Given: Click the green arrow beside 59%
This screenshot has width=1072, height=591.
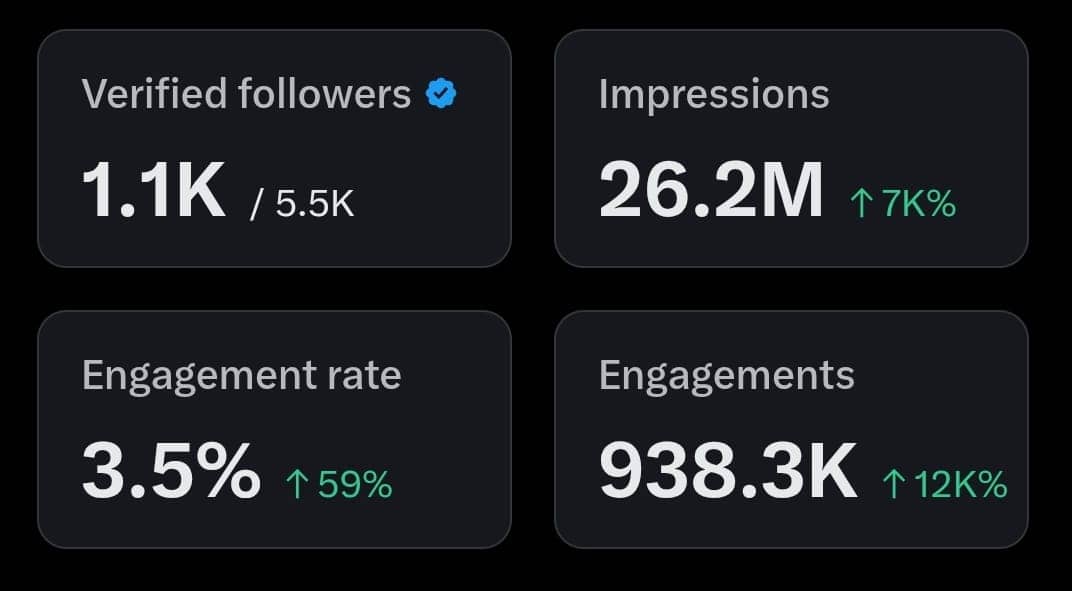Looking at the screenshot, I should click(297, 484).
